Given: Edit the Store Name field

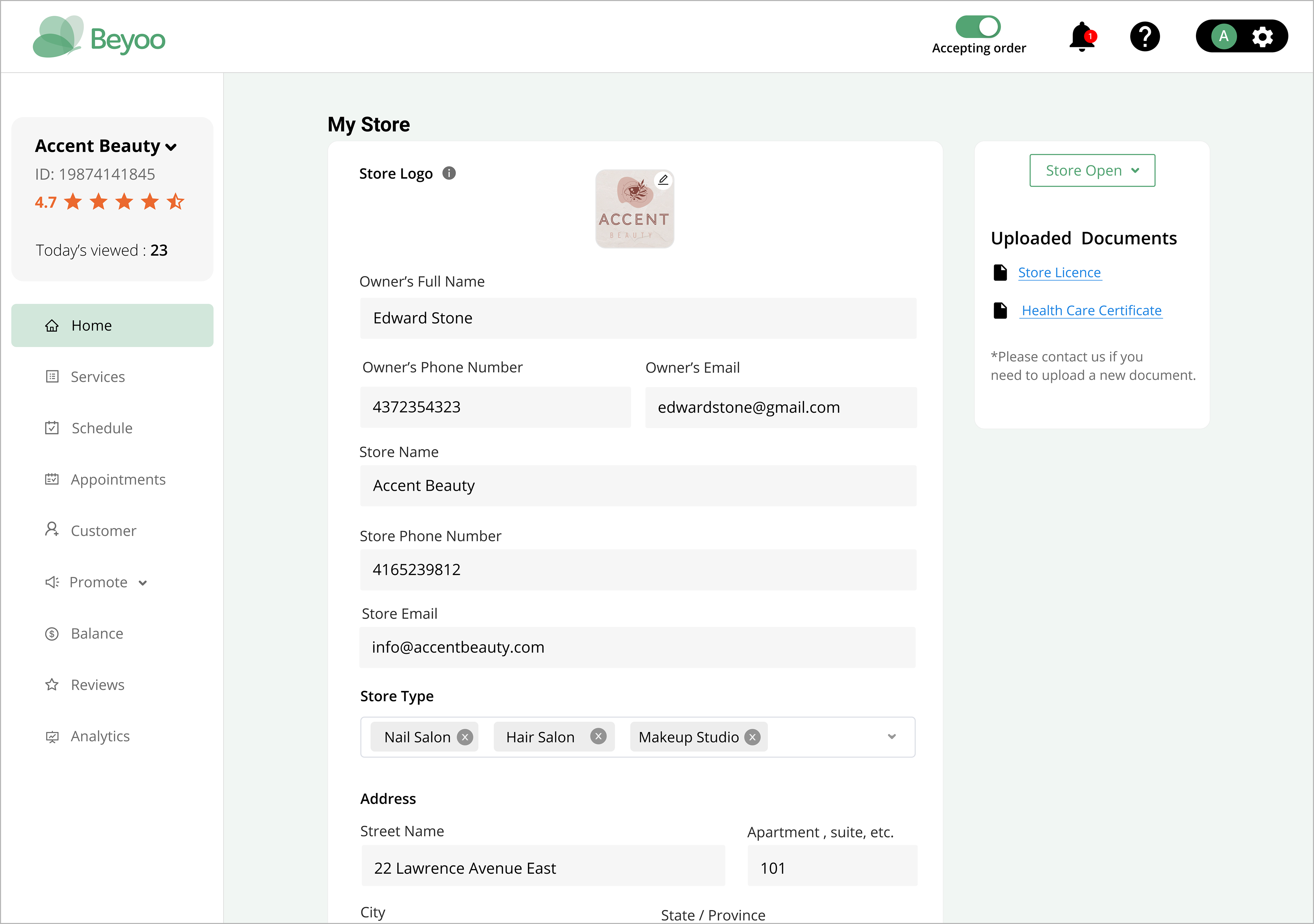Looking at the screenshot, I should [638, 486].
